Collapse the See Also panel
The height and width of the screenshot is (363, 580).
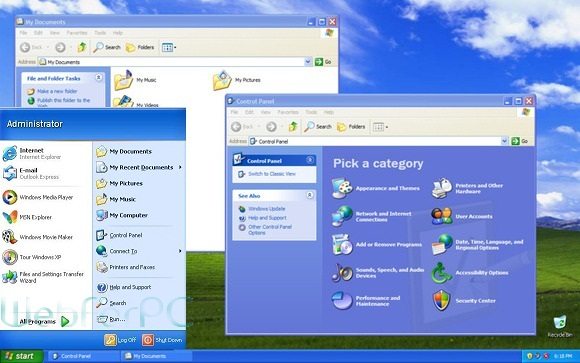(x=310, y=195)
